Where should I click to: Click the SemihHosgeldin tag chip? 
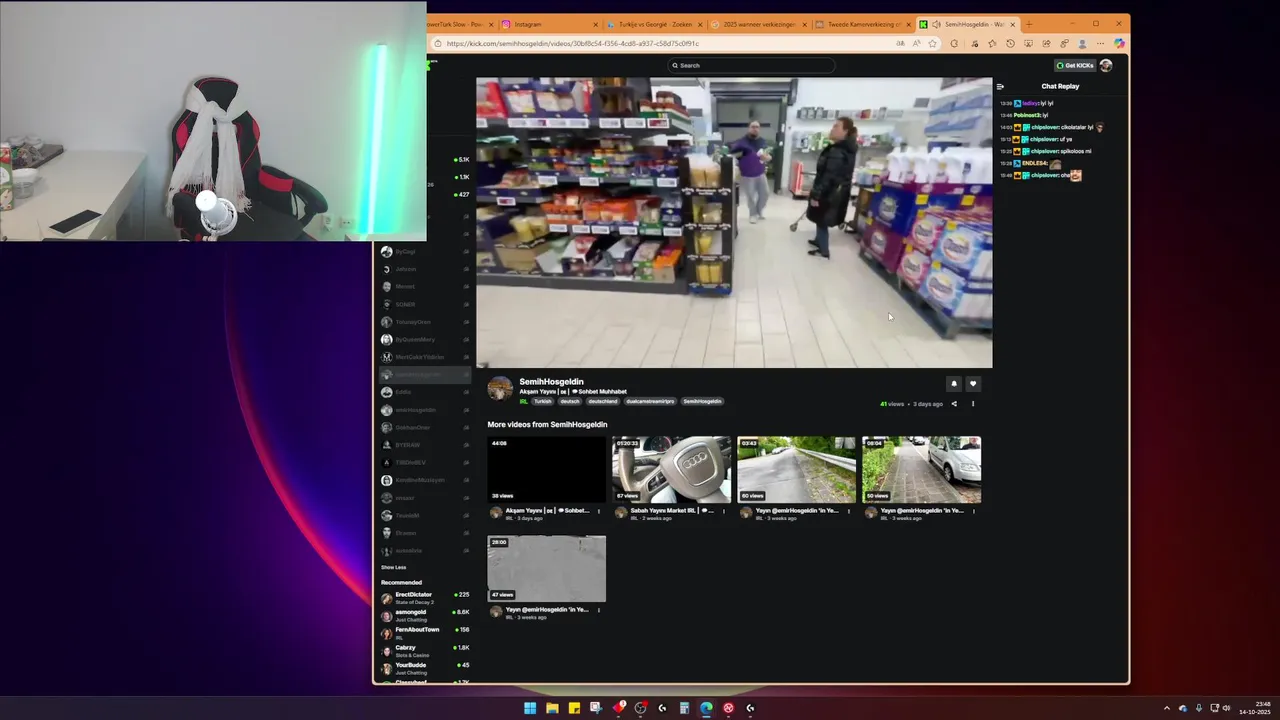702,401
